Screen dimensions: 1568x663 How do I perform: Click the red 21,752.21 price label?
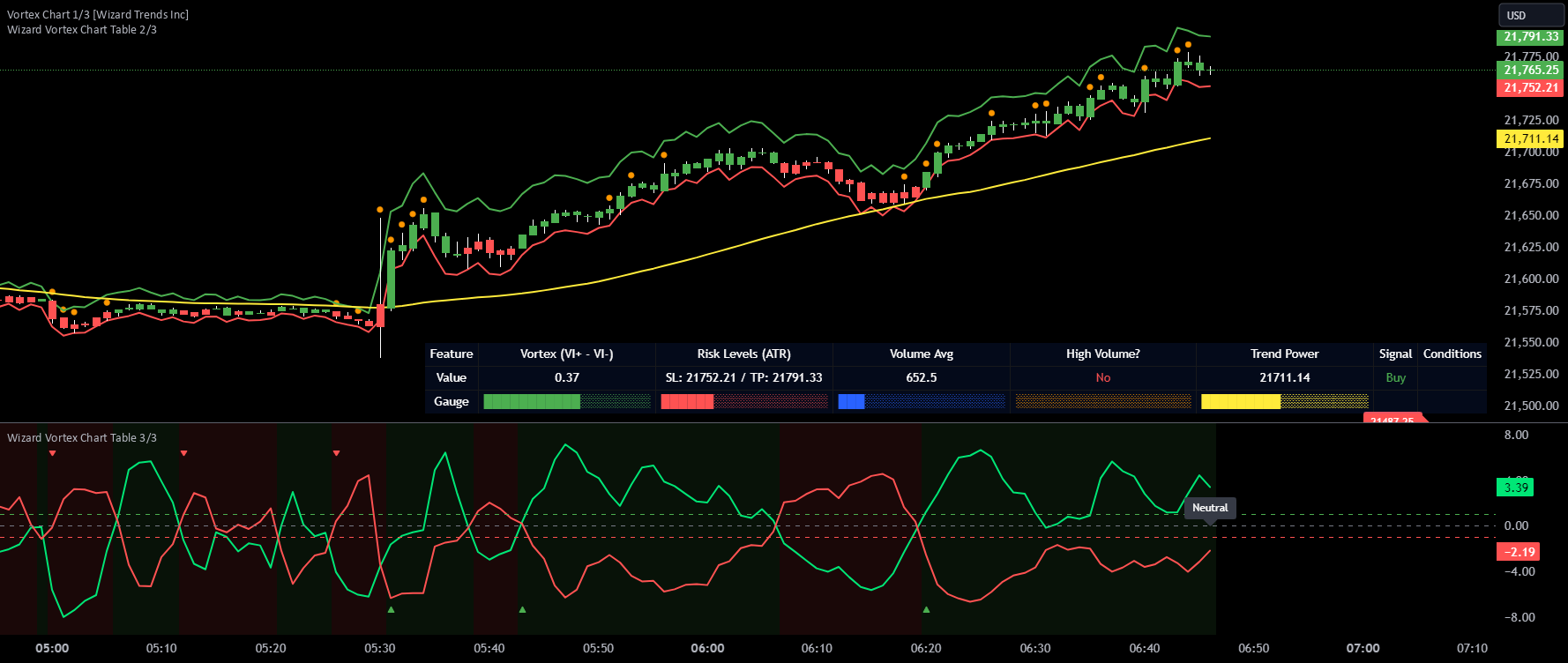tap(1530, 87)
